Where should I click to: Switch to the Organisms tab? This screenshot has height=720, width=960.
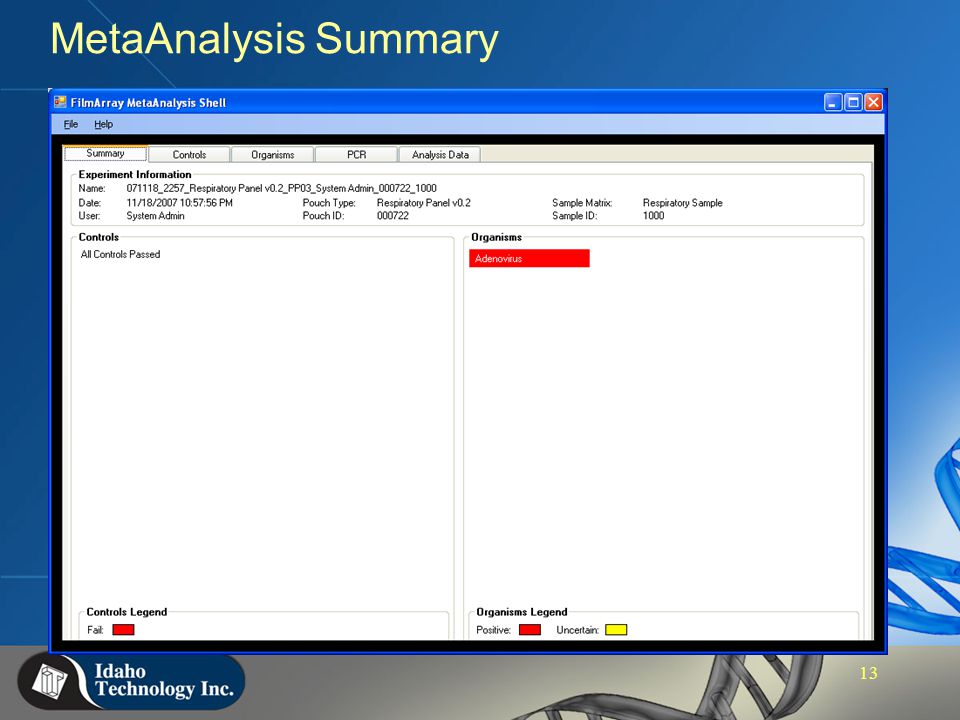tap(272, 155)
